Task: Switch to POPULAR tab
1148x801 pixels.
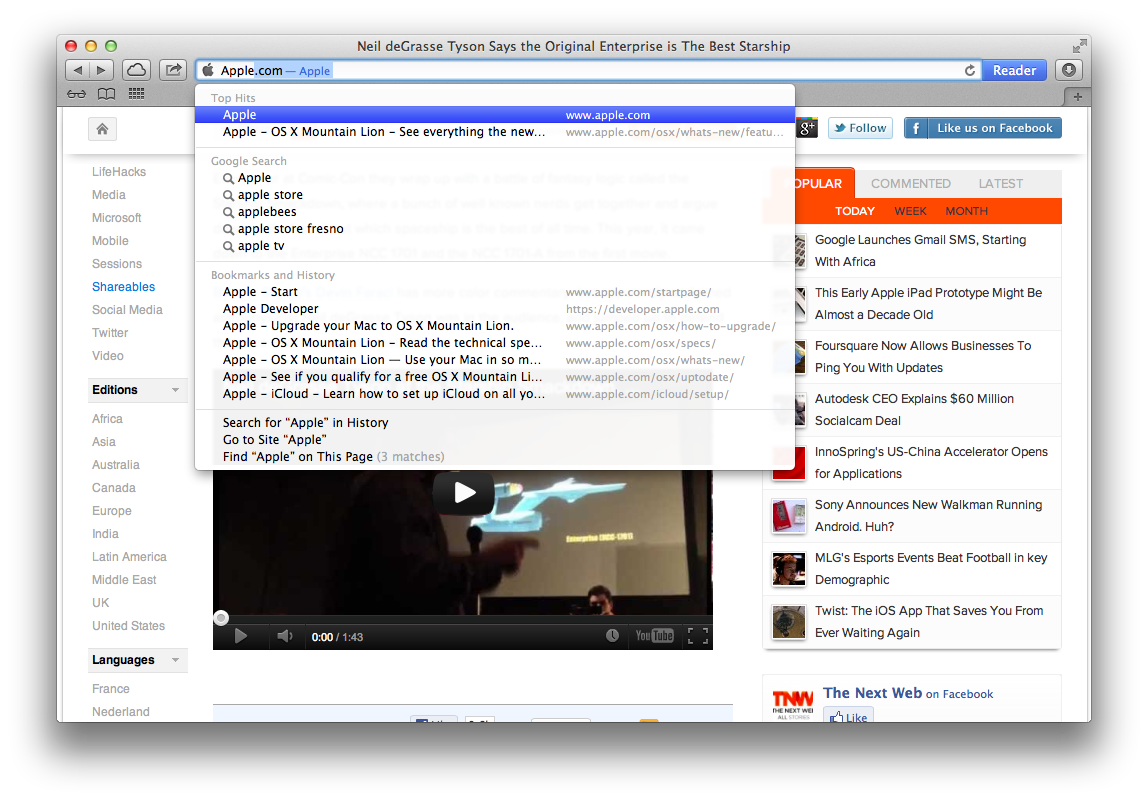Action: point(818,184)
